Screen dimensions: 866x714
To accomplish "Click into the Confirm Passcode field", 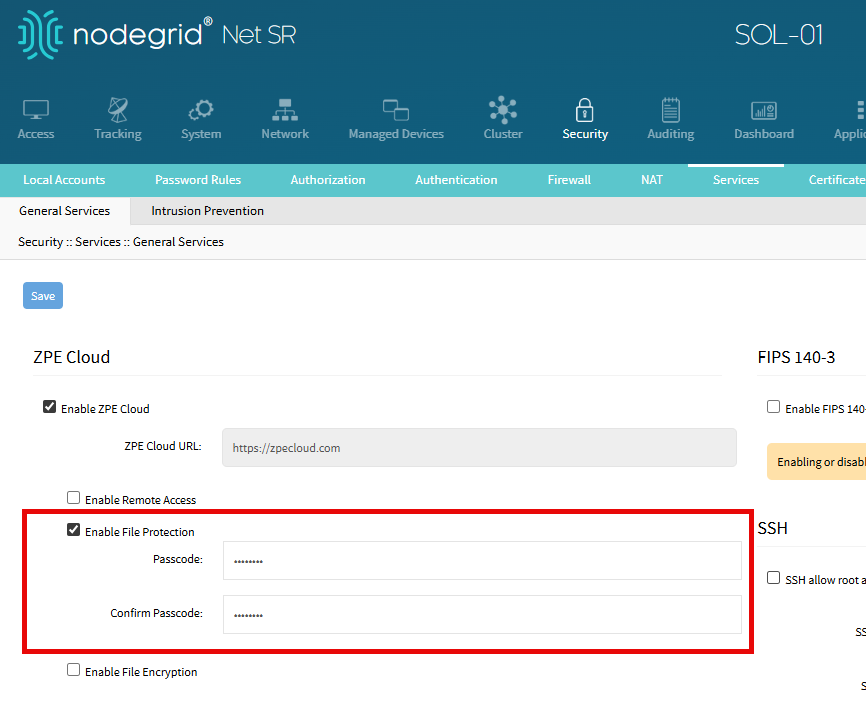I will point(481,614).
